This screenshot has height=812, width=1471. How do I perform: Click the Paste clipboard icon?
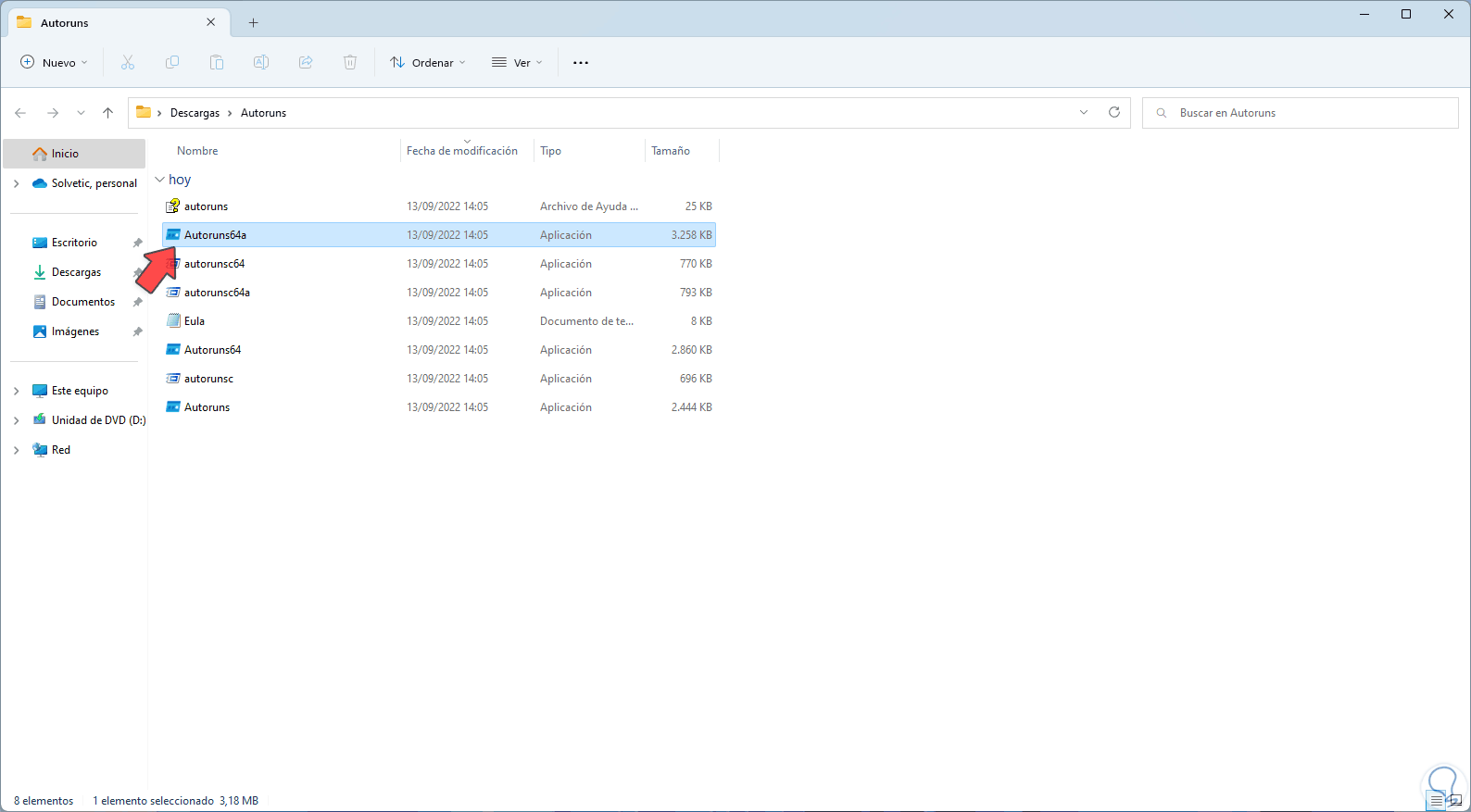point(217,62)
